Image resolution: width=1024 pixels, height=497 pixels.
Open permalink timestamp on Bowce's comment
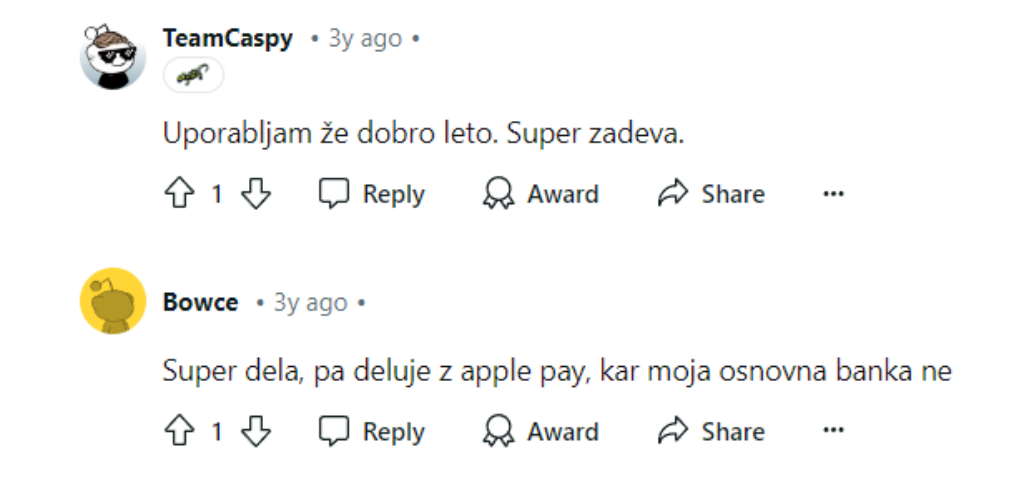pyautogui.click(x=310, y=302)
